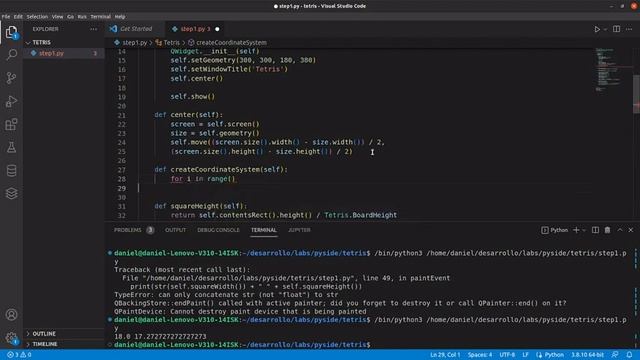Click the unsaved dot on step1.py tab

[217, 29]
